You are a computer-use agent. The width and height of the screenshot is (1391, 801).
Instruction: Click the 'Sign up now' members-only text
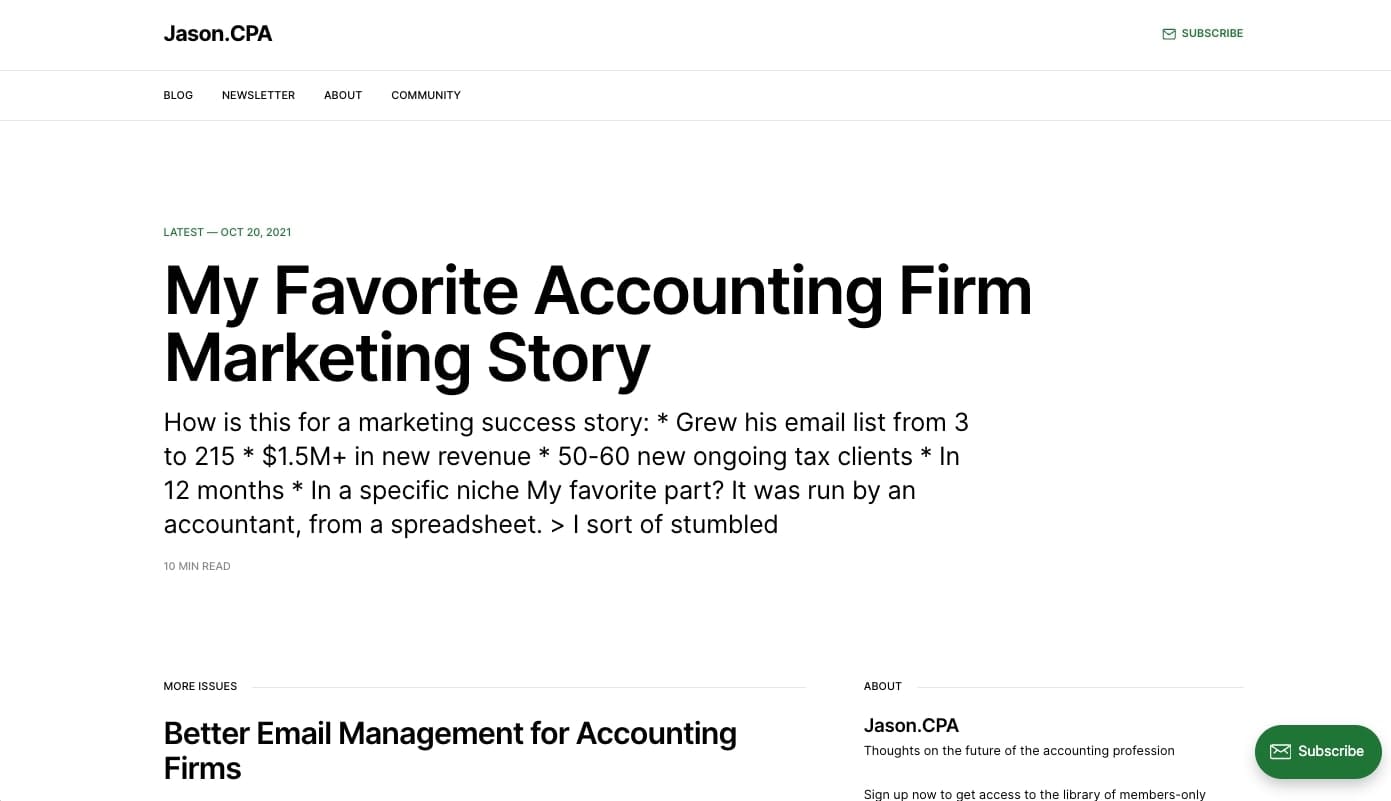click(x=1035, y=794)
